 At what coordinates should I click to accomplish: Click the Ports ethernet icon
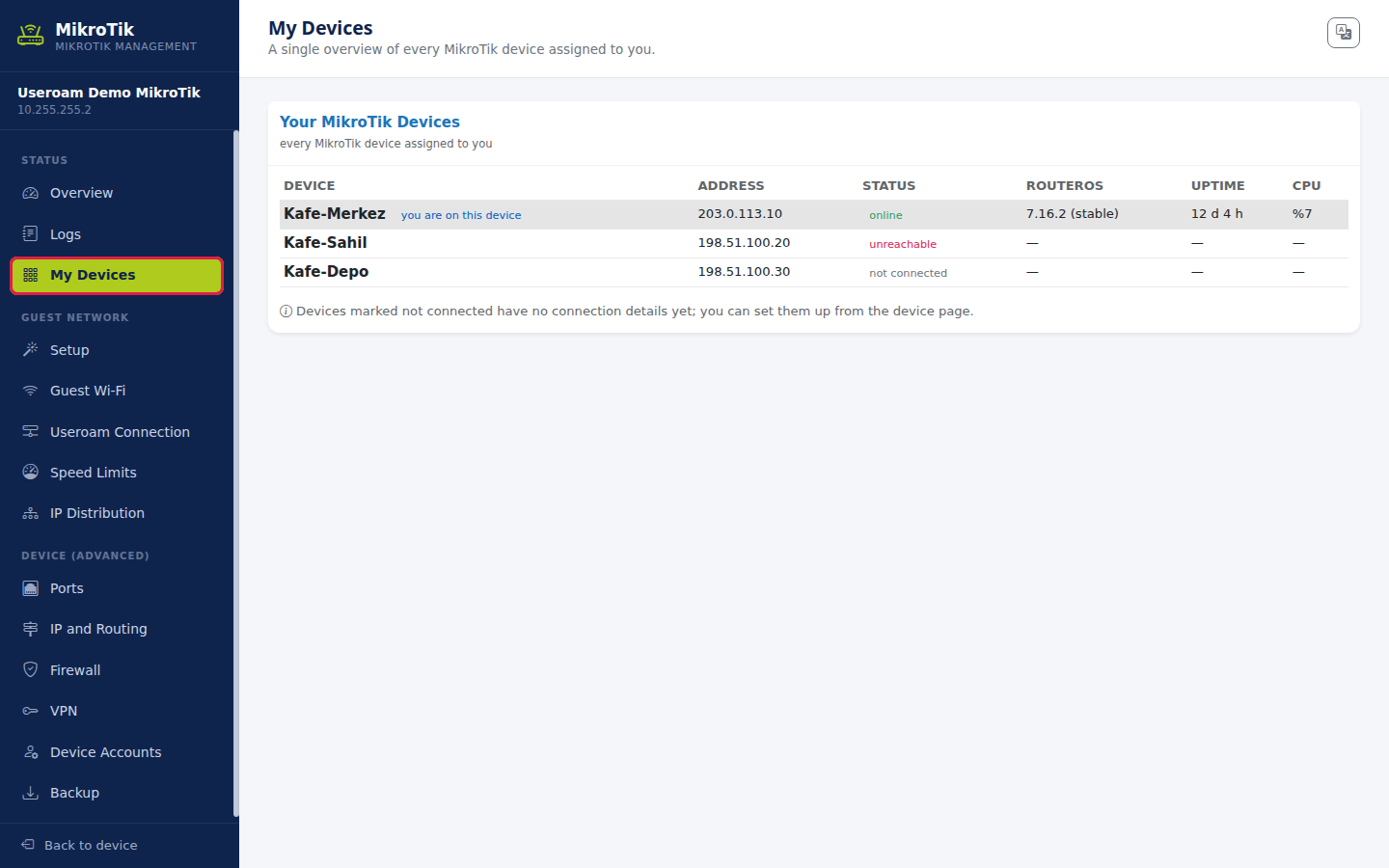(x=31, y=588)
